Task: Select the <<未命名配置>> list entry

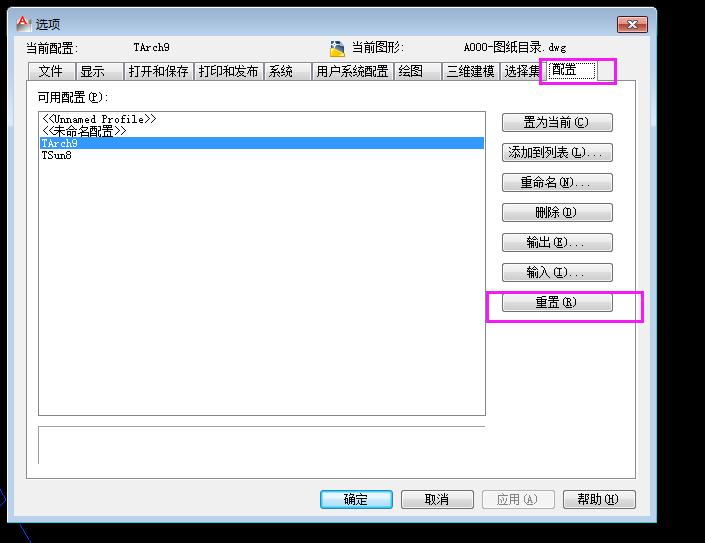Action: tap(262, 131)
